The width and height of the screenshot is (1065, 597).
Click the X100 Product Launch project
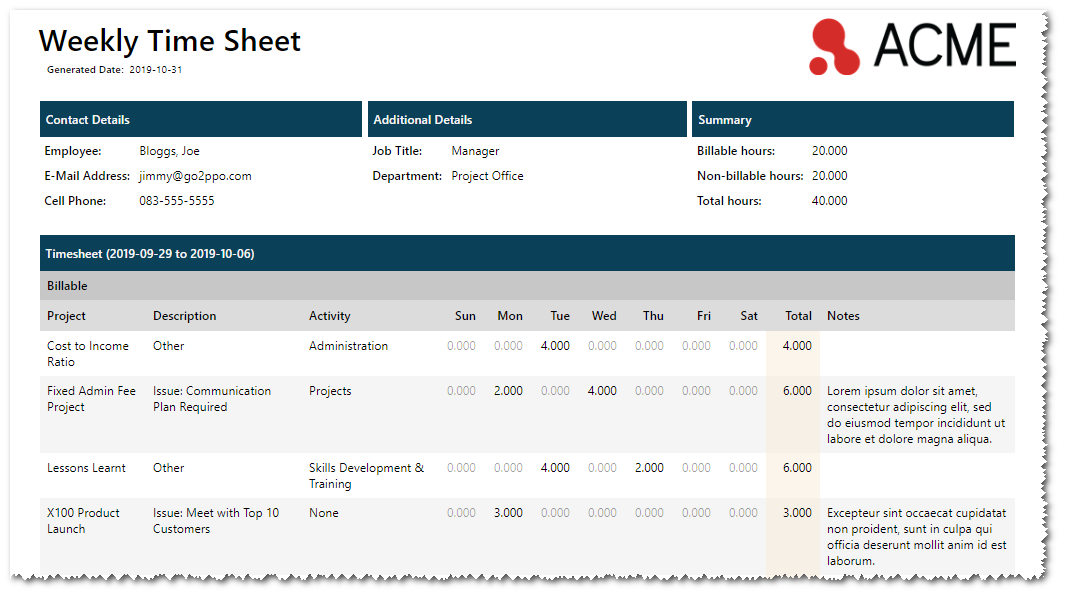click(x=83, y=521)
